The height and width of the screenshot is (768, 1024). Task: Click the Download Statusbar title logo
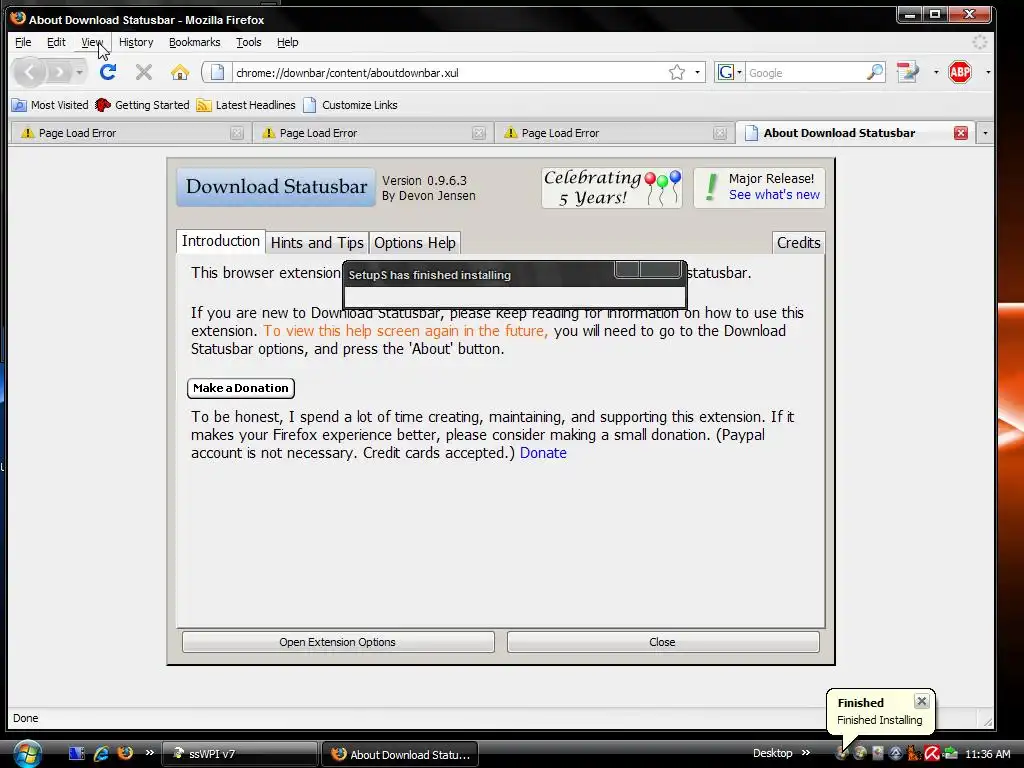(x=276, y=187)
